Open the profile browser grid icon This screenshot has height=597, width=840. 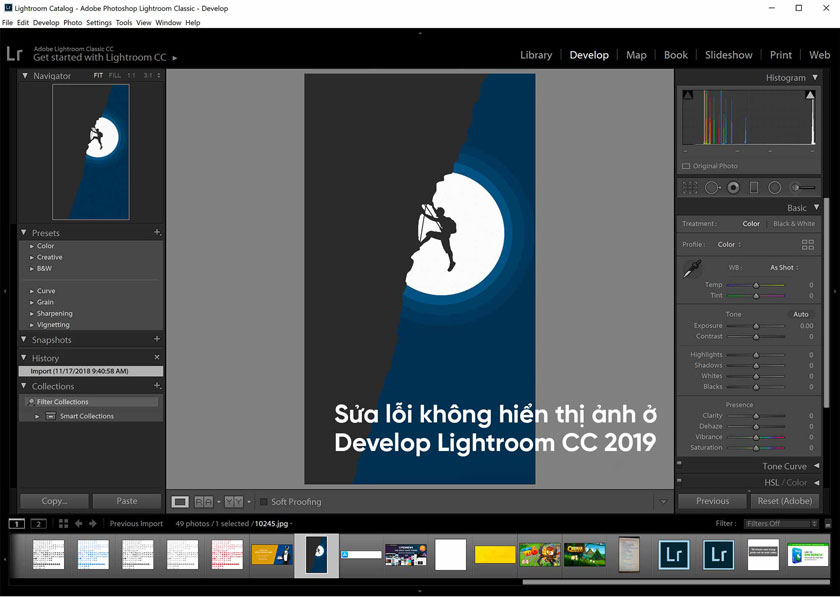(x=808, y=245)
